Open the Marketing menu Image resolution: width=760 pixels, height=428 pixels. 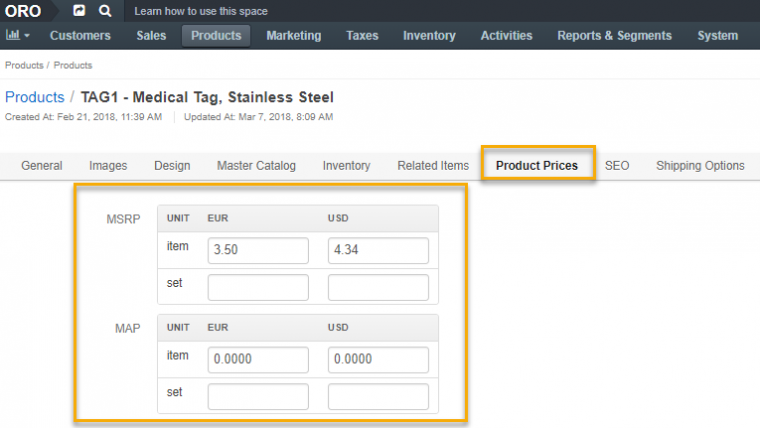pos(294,35)
